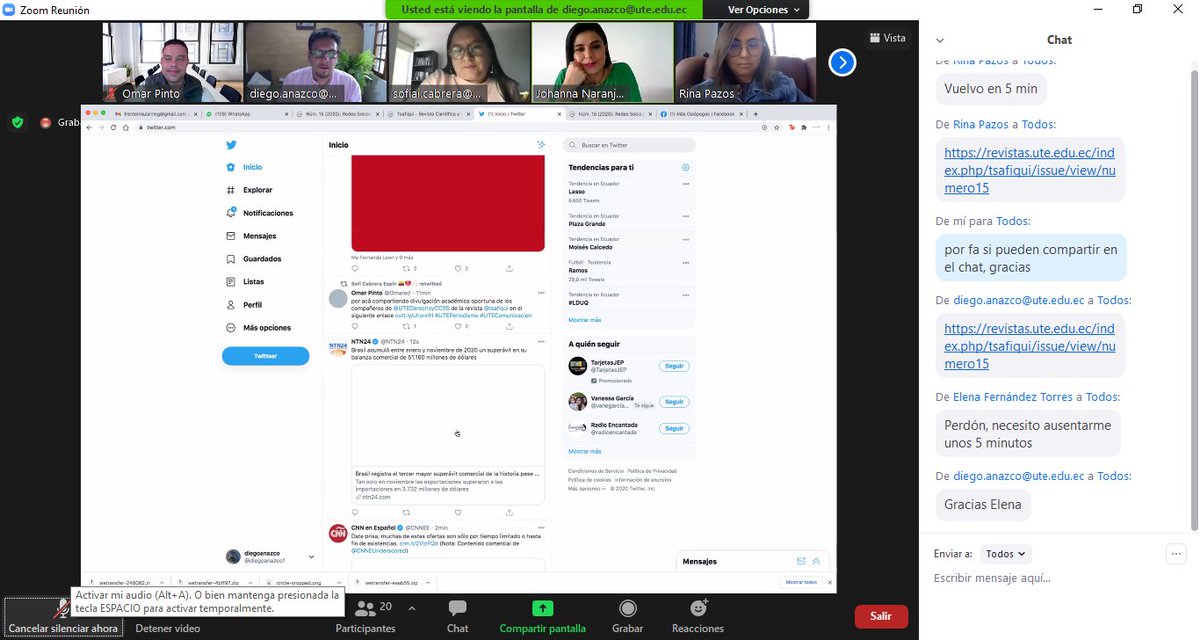Open Listas in Twitter sidebar
This screenshot has height=640, width=1200.
(246, 282)
